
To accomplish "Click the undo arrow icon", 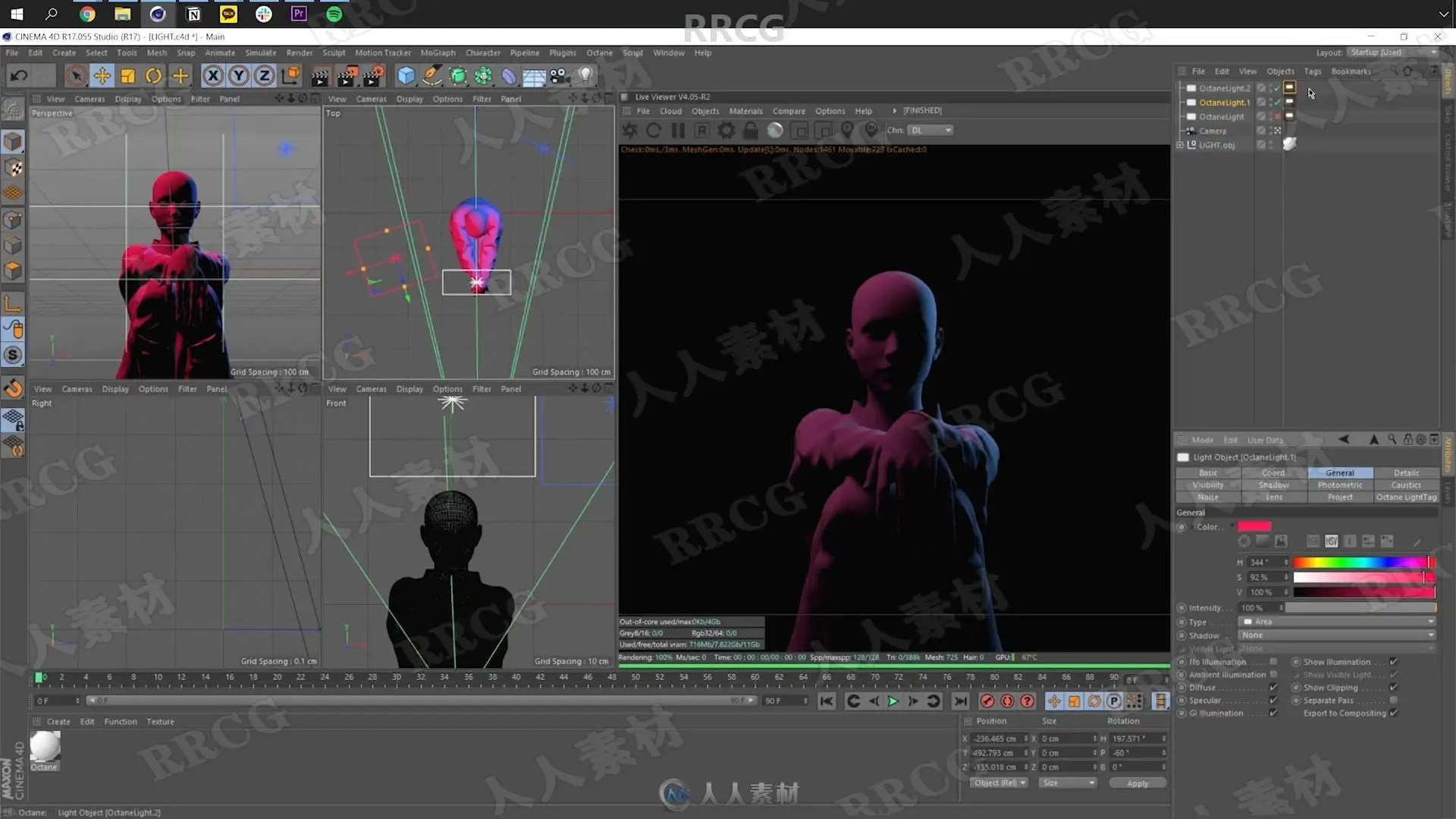I will click(x=20, y=75).
